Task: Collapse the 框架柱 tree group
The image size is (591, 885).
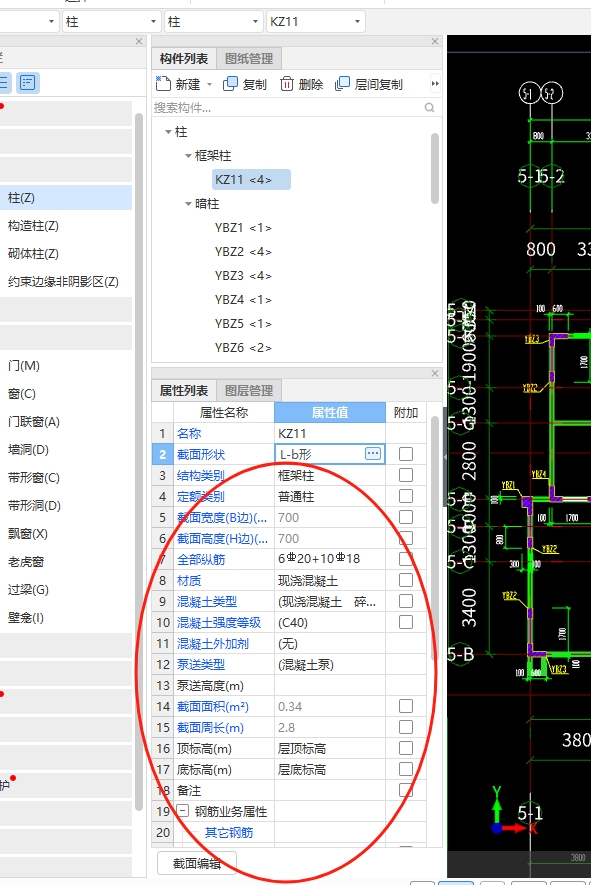Action: click(x=188, y=156)
